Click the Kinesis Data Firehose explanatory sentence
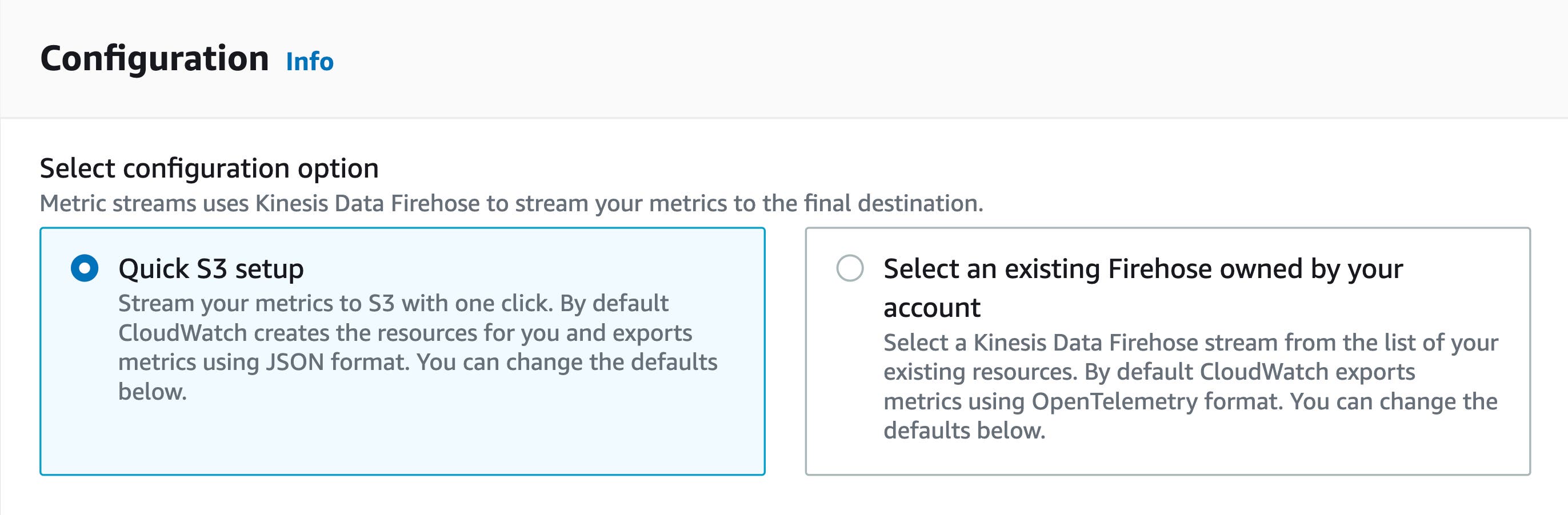Viewport: 1568px width, 515px height. click(450, 204)
